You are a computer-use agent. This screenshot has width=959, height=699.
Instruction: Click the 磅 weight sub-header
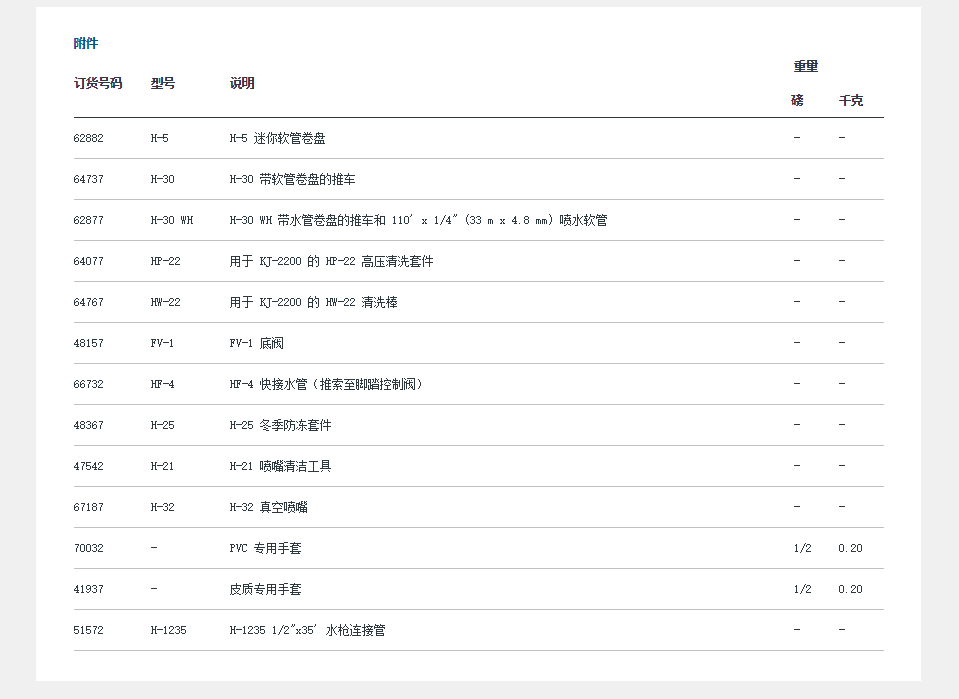coord(797,100)
